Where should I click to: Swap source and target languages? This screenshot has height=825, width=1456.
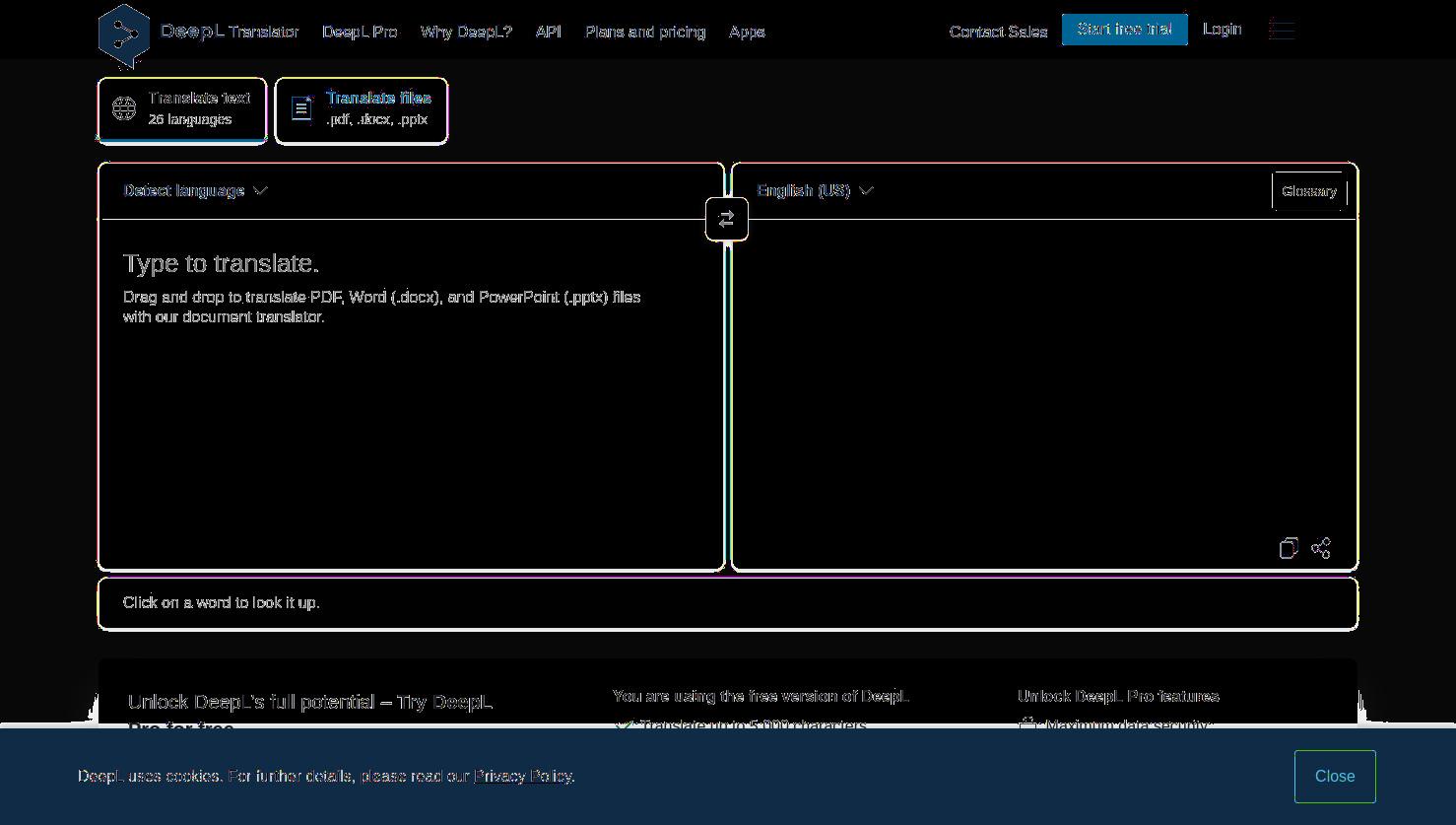coord(727,219)
